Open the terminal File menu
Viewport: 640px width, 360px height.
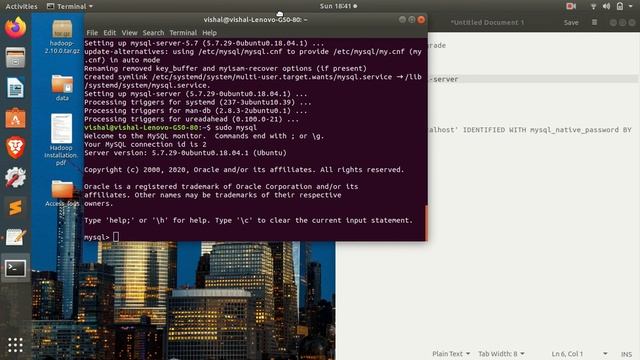[x=92, y=33]
